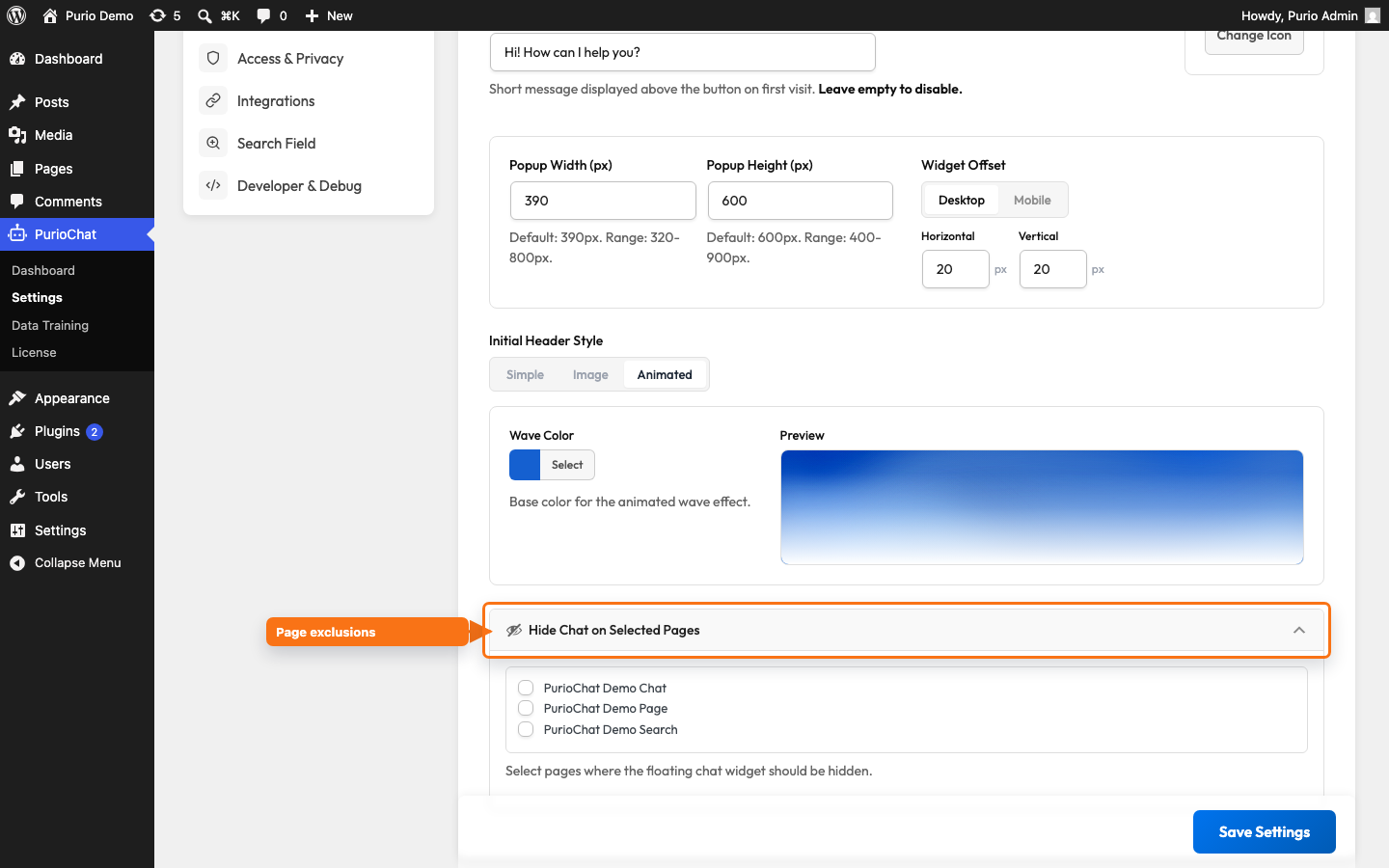Click the user avatar next to Howdy

1373,15
